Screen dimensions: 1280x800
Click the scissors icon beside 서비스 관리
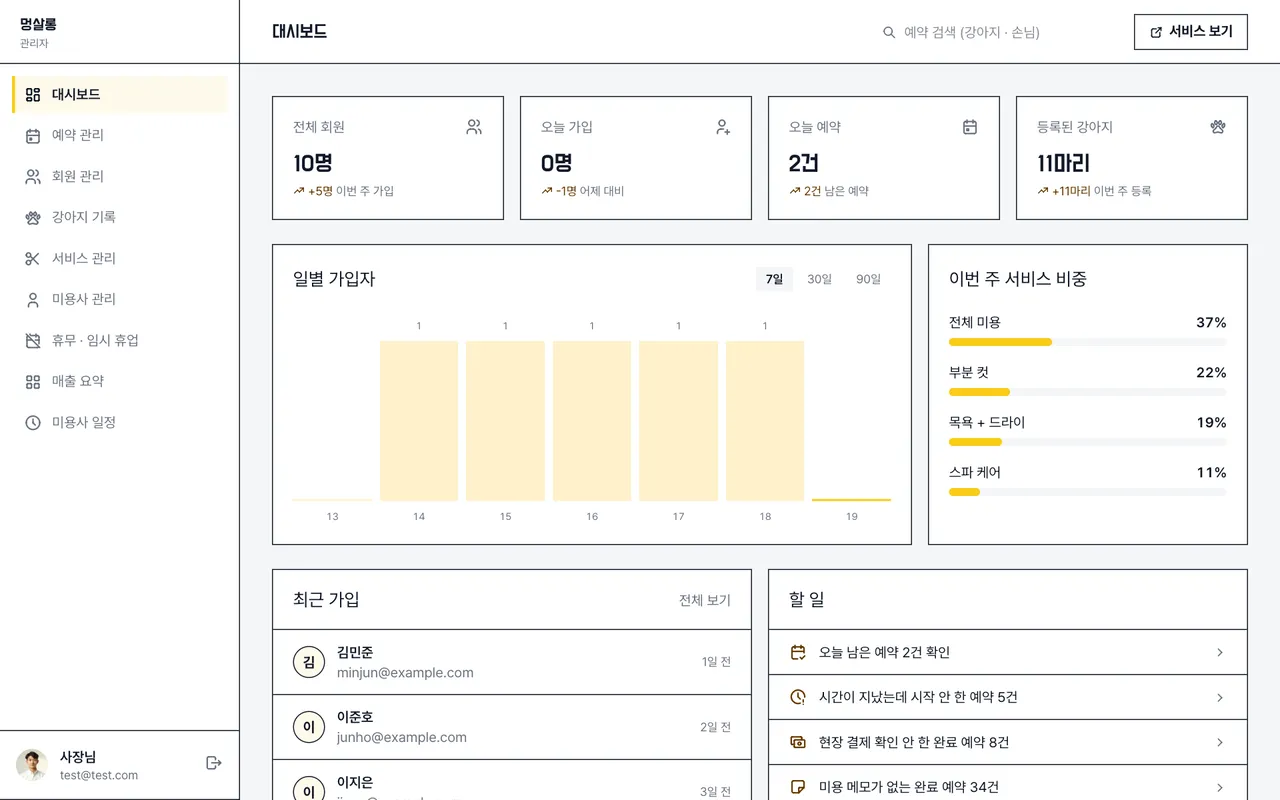coord(33,259)
